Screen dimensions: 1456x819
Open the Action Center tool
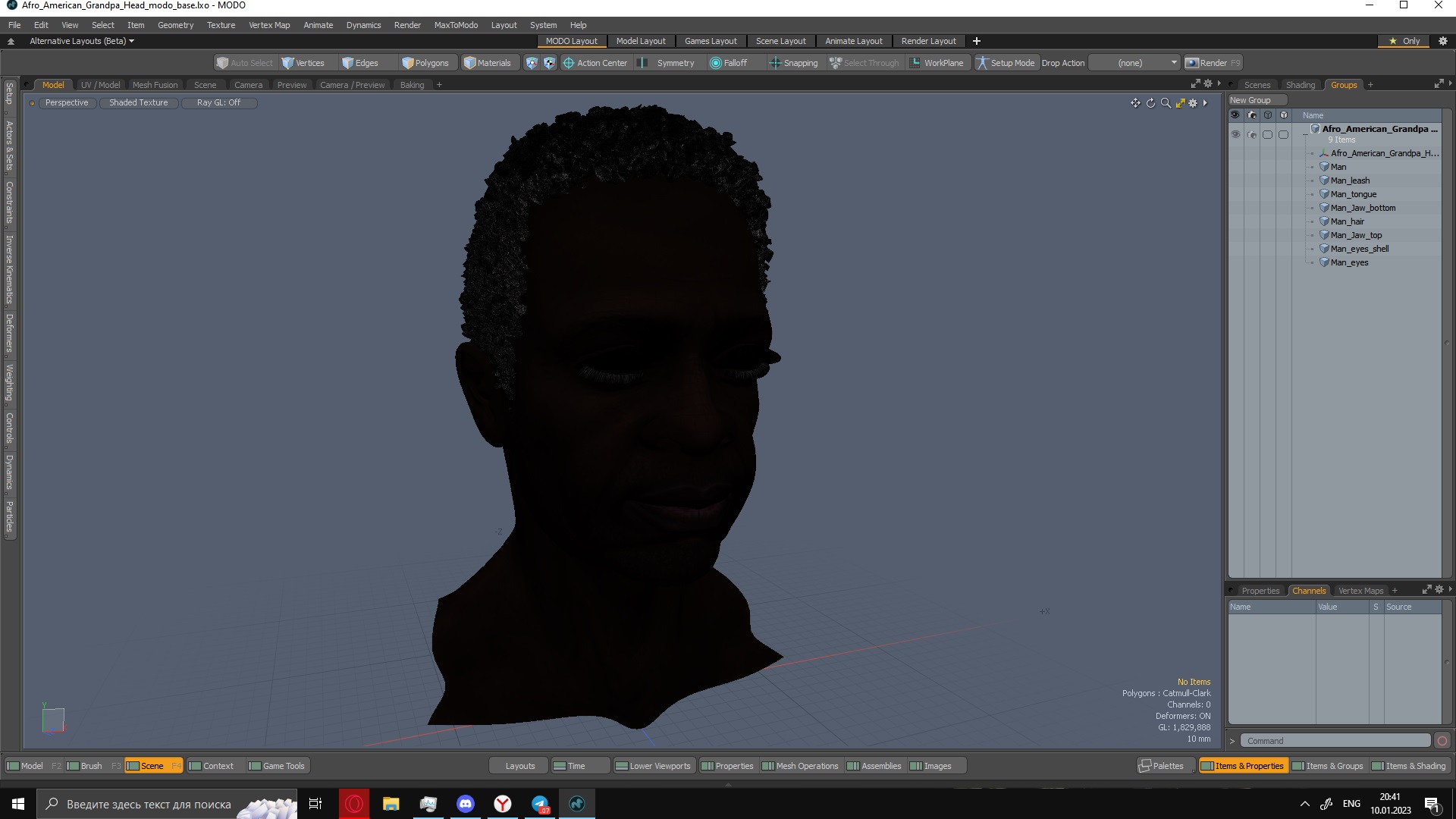[x=595, y=63]
